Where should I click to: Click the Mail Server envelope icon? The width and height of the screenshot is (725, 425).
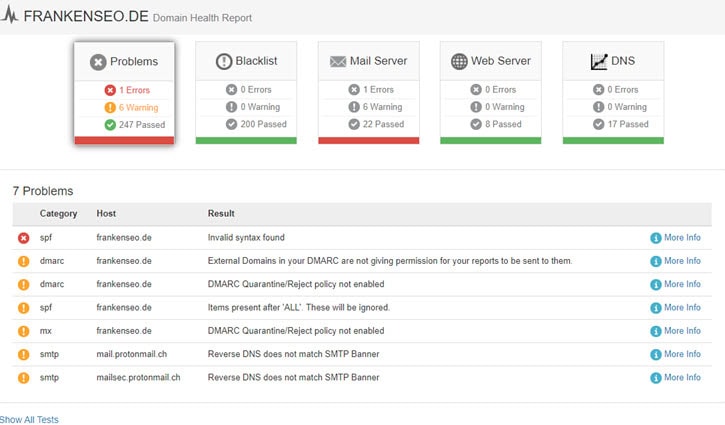338,62
